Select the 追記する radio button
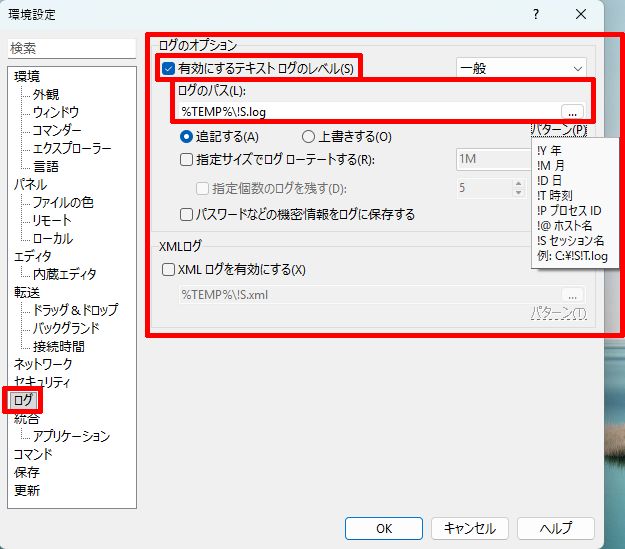The image size is (625, 549). [x=186, y=137]
